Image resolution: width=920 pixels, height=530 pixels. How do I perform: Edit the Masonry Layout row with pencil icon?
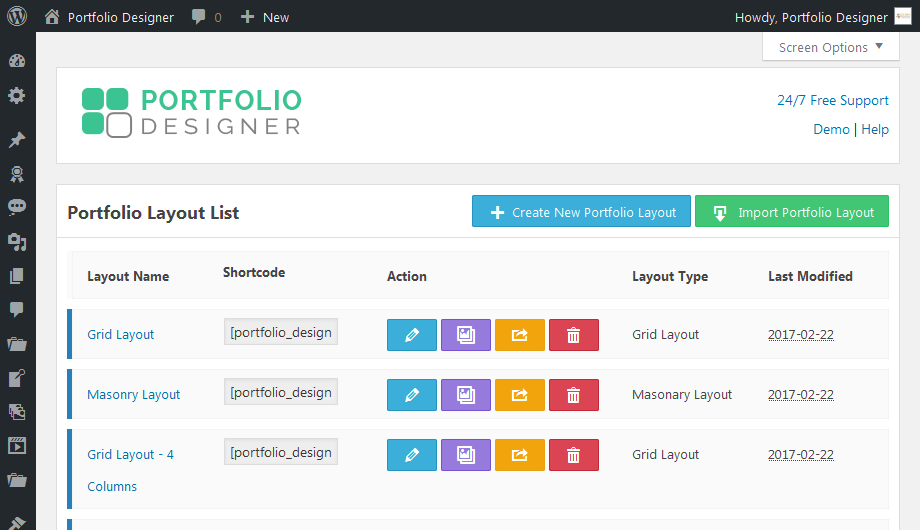(412, 395)
